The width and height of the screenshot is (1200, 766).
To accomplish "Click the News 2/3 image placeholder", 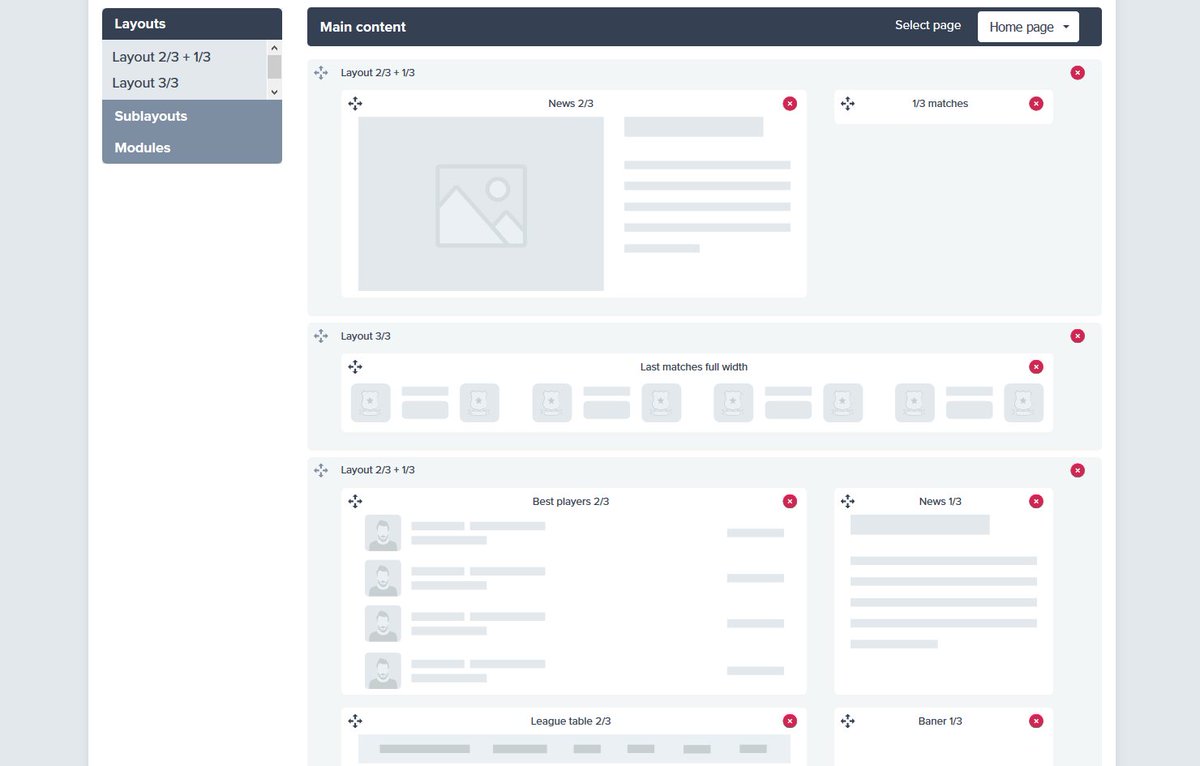I will [x=481, y=204].
